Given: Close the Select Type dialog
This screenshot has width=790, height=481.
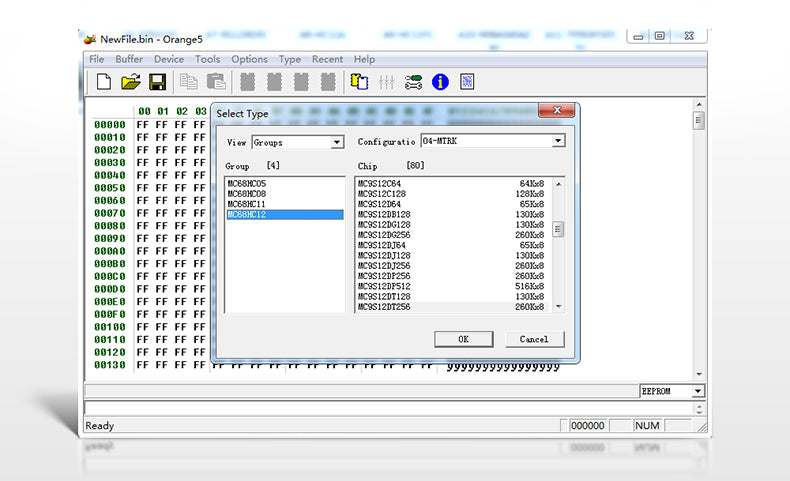Looking at the screenshot, I should (x=556, y=111).
